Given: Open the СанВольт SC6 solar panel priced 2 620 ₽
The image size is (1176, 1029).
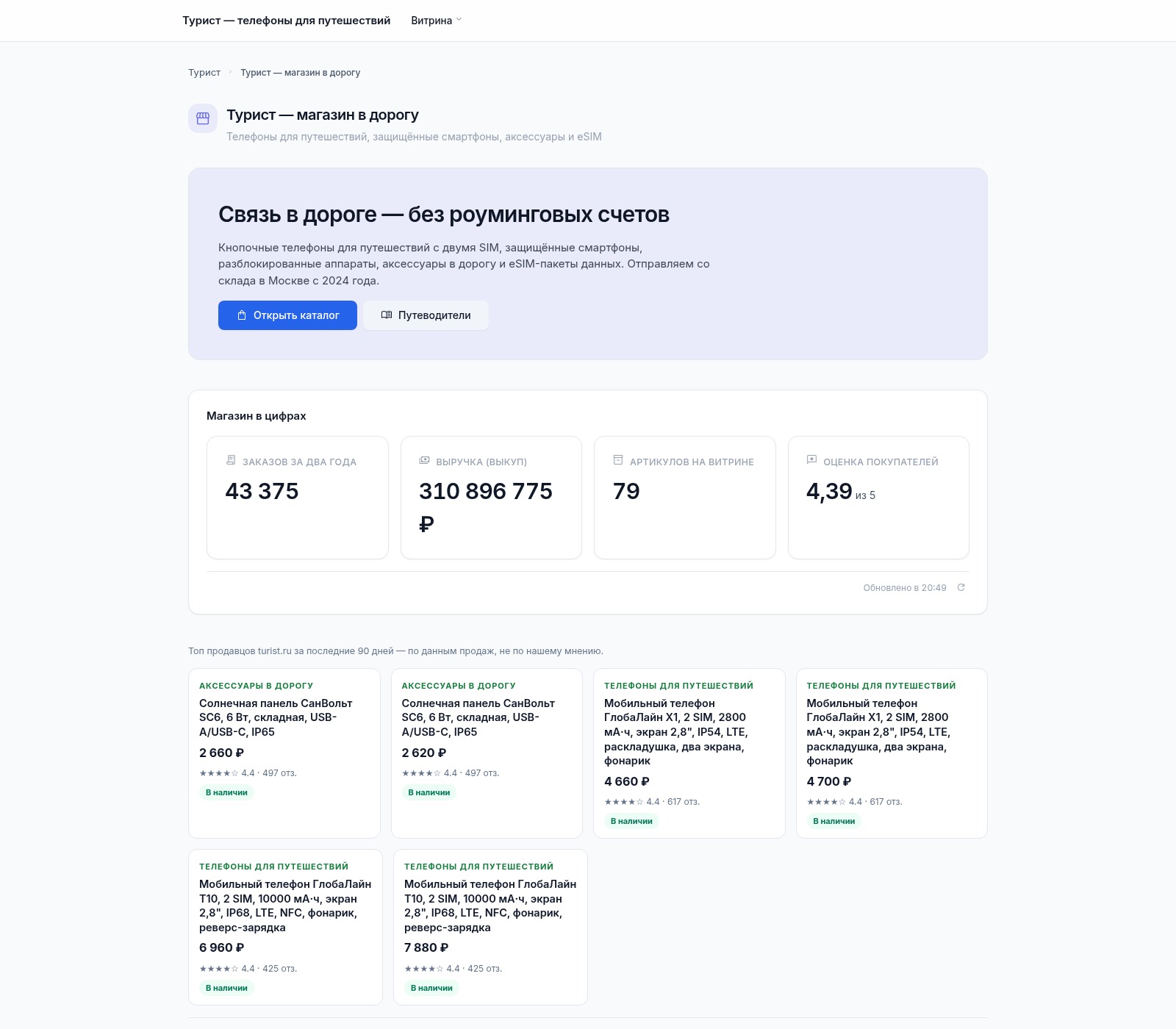Looking at the screenshot, I should [x=487, y=753].
